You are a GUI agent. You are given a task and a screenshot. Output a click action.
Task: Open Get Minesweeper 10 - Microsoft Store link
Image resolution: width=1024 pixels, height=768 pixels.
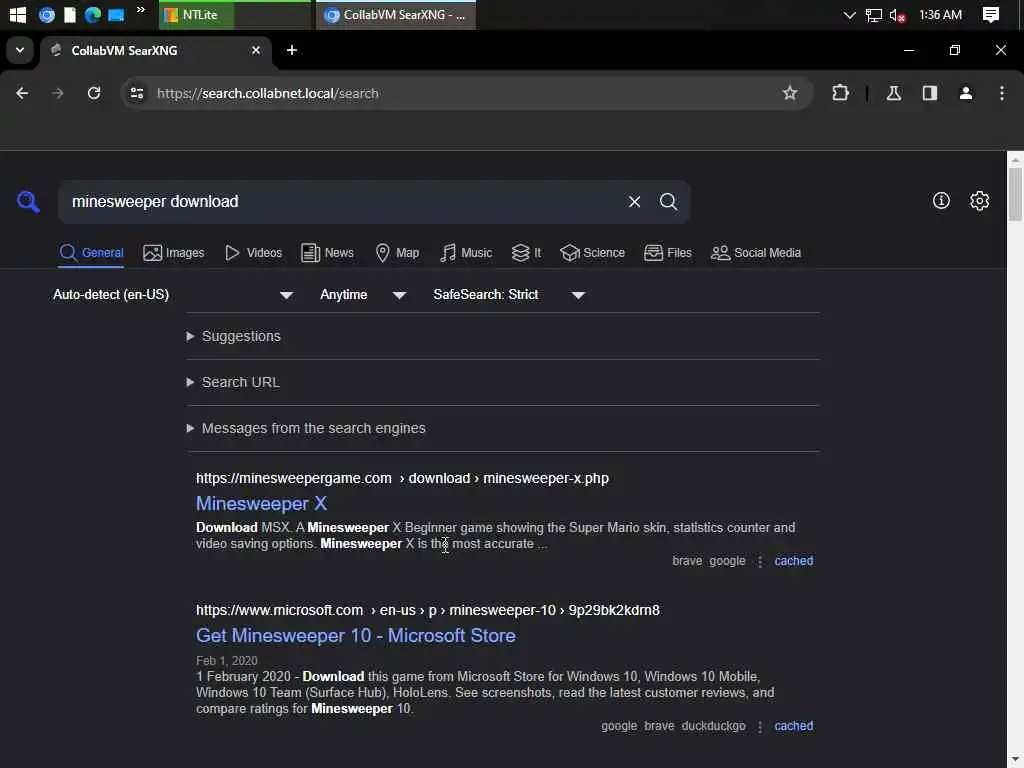pyautogui.click(x=356, y=636)
